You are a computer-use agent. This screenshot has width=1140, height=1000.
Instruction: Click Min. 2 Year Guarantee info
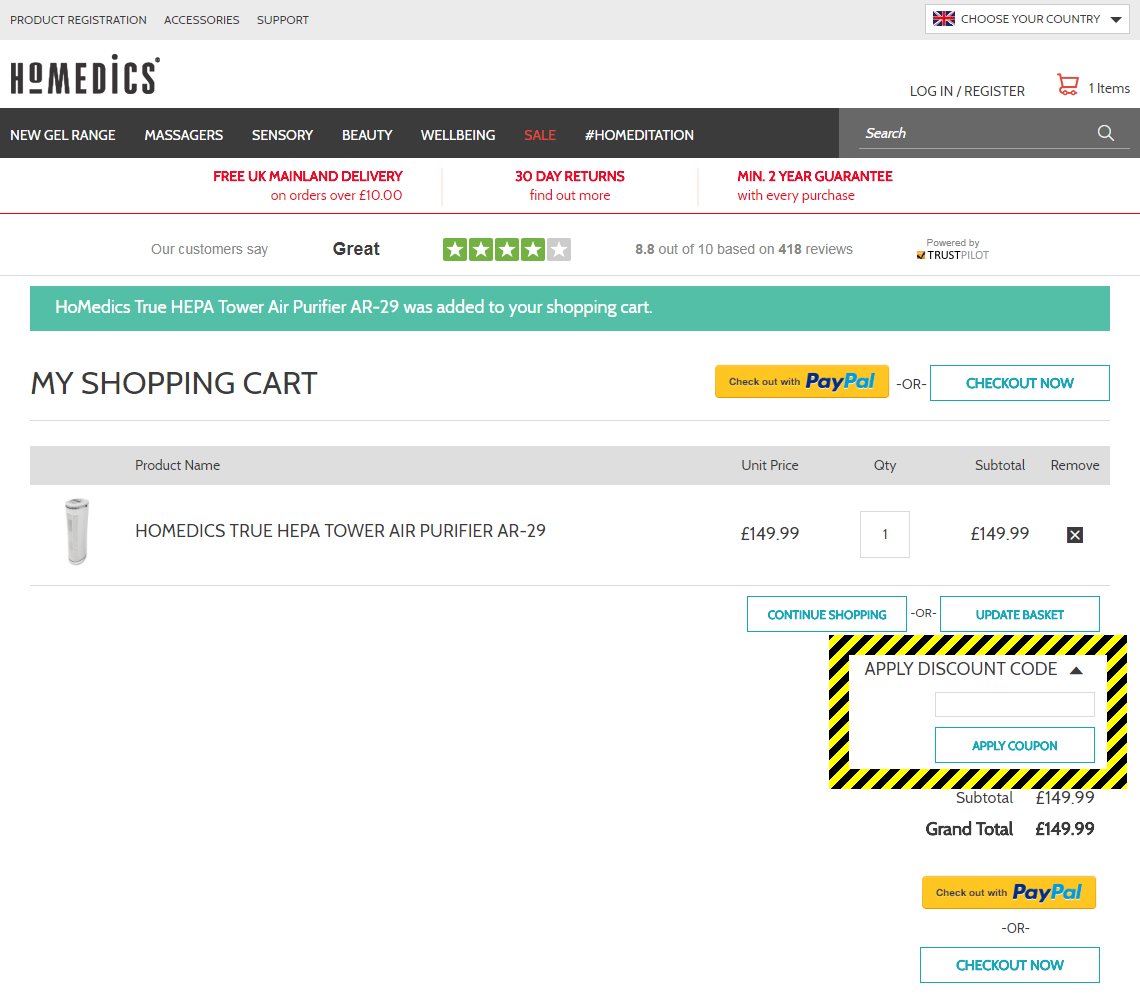(x=814, y=185)
